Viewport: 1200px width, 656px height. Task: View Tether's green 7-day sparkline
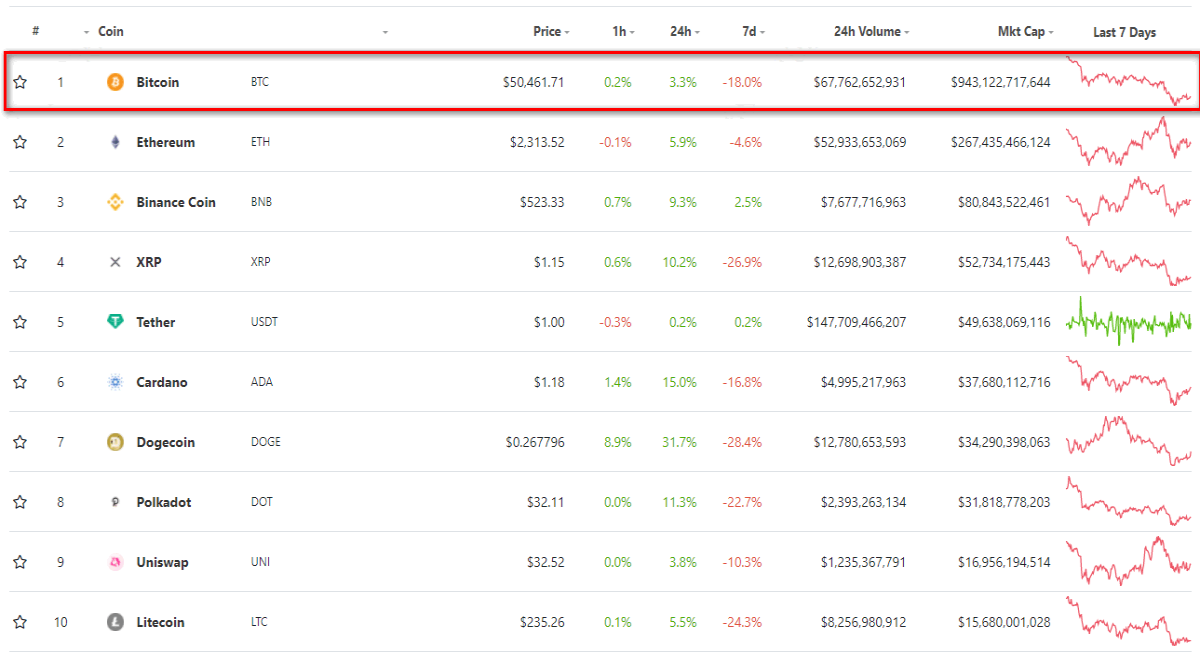1129,322
